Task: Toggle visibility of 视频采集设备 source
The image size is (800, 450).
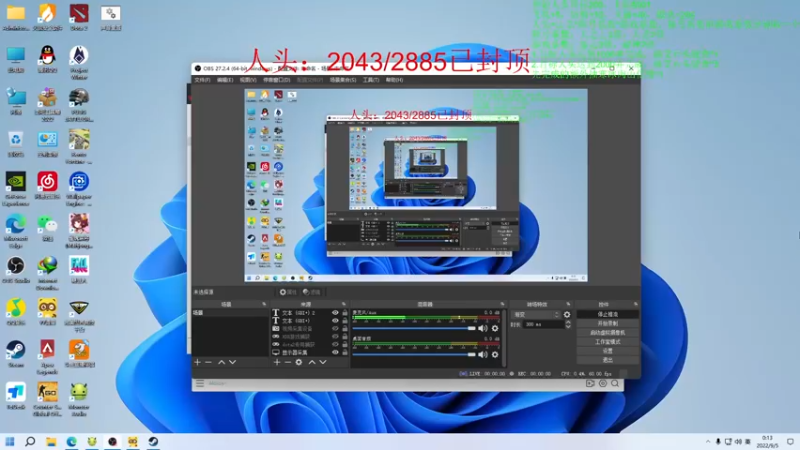Action: pyautogui.click(x=335, y=329)
